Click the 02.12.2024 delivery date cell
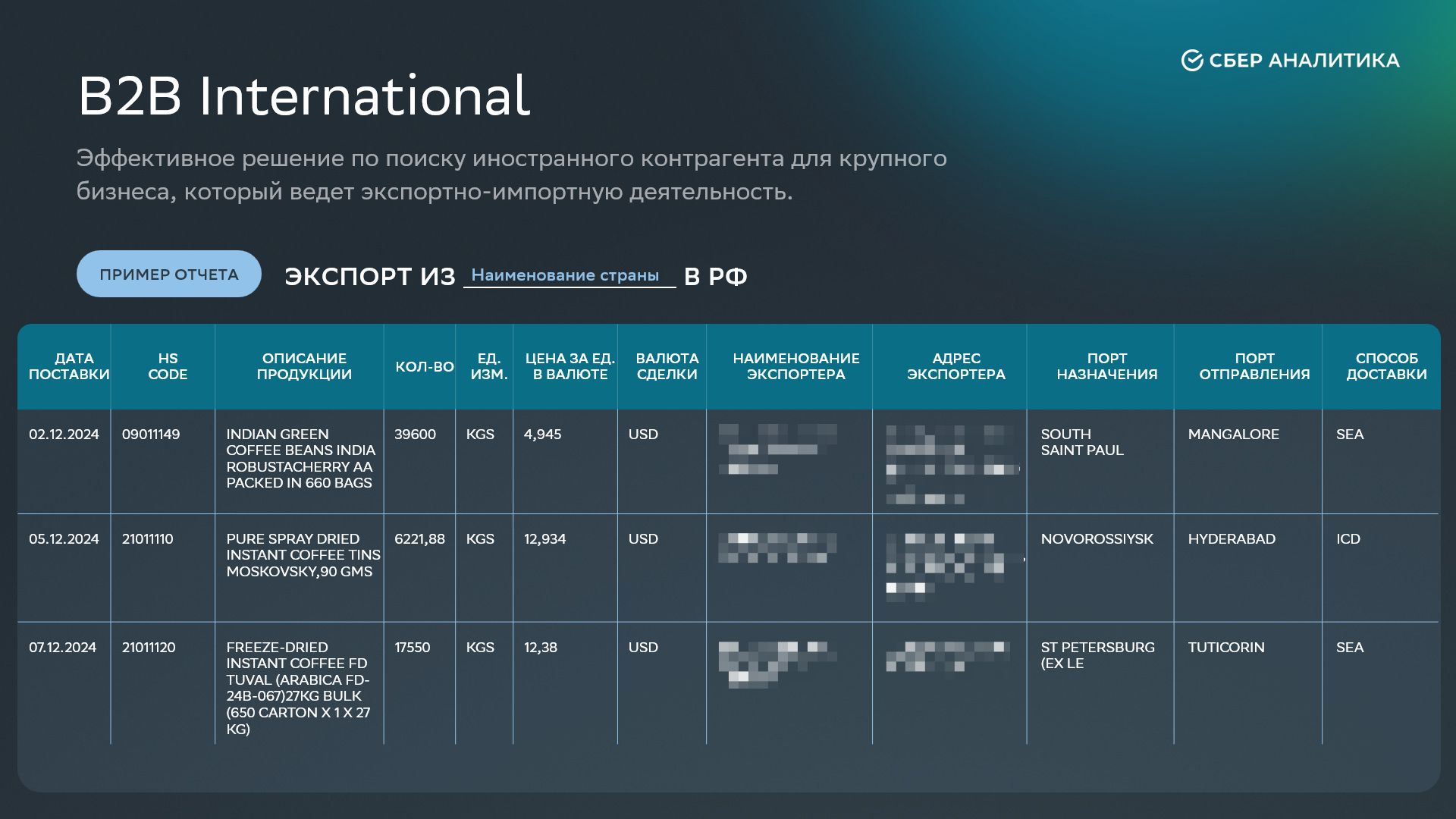The image size is (1456, 819). (64, 435)
